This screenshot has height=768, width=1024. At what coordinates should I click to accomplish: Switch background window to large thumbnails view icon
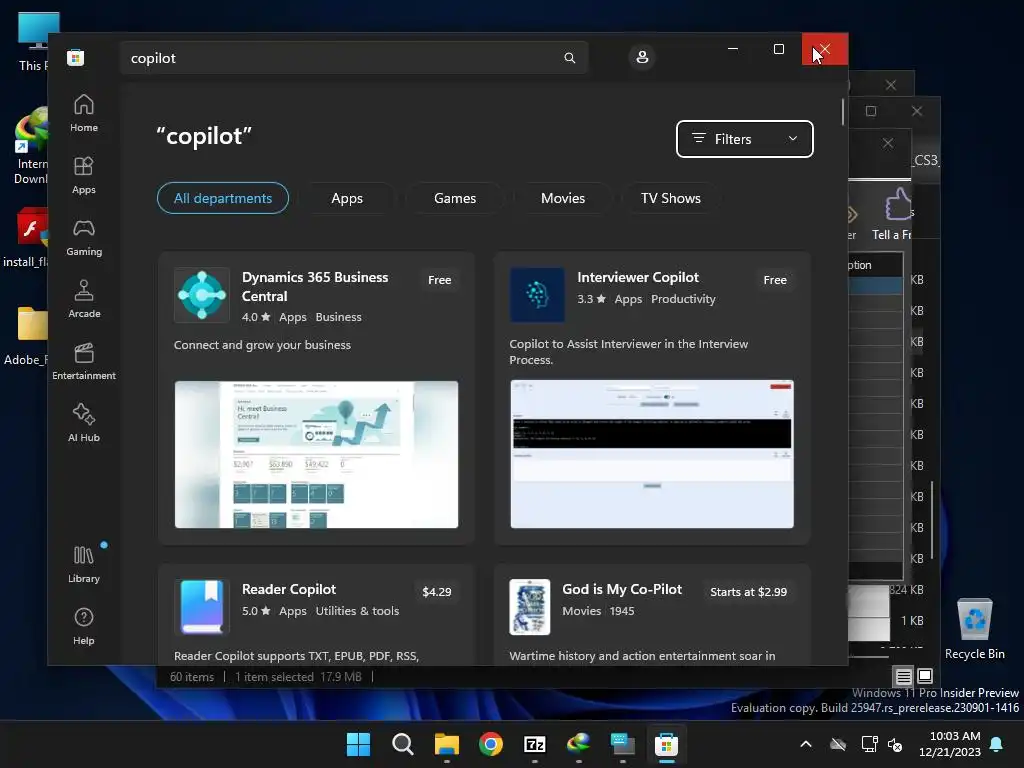point(925,676)
